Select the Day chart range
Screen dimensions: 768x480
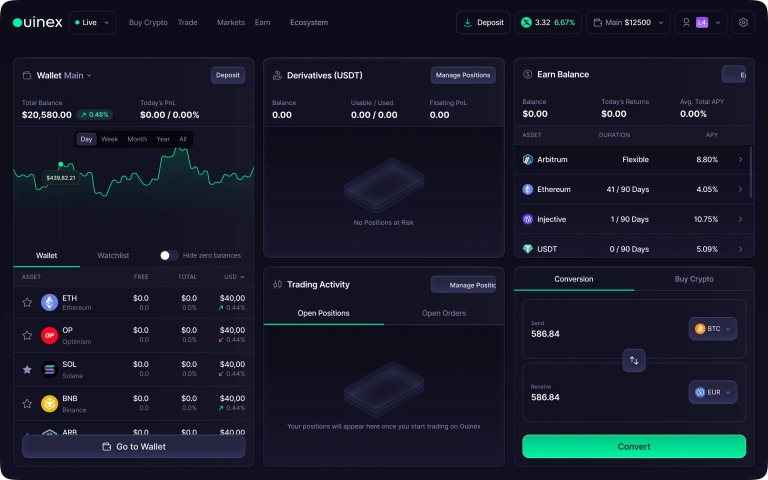86,140
